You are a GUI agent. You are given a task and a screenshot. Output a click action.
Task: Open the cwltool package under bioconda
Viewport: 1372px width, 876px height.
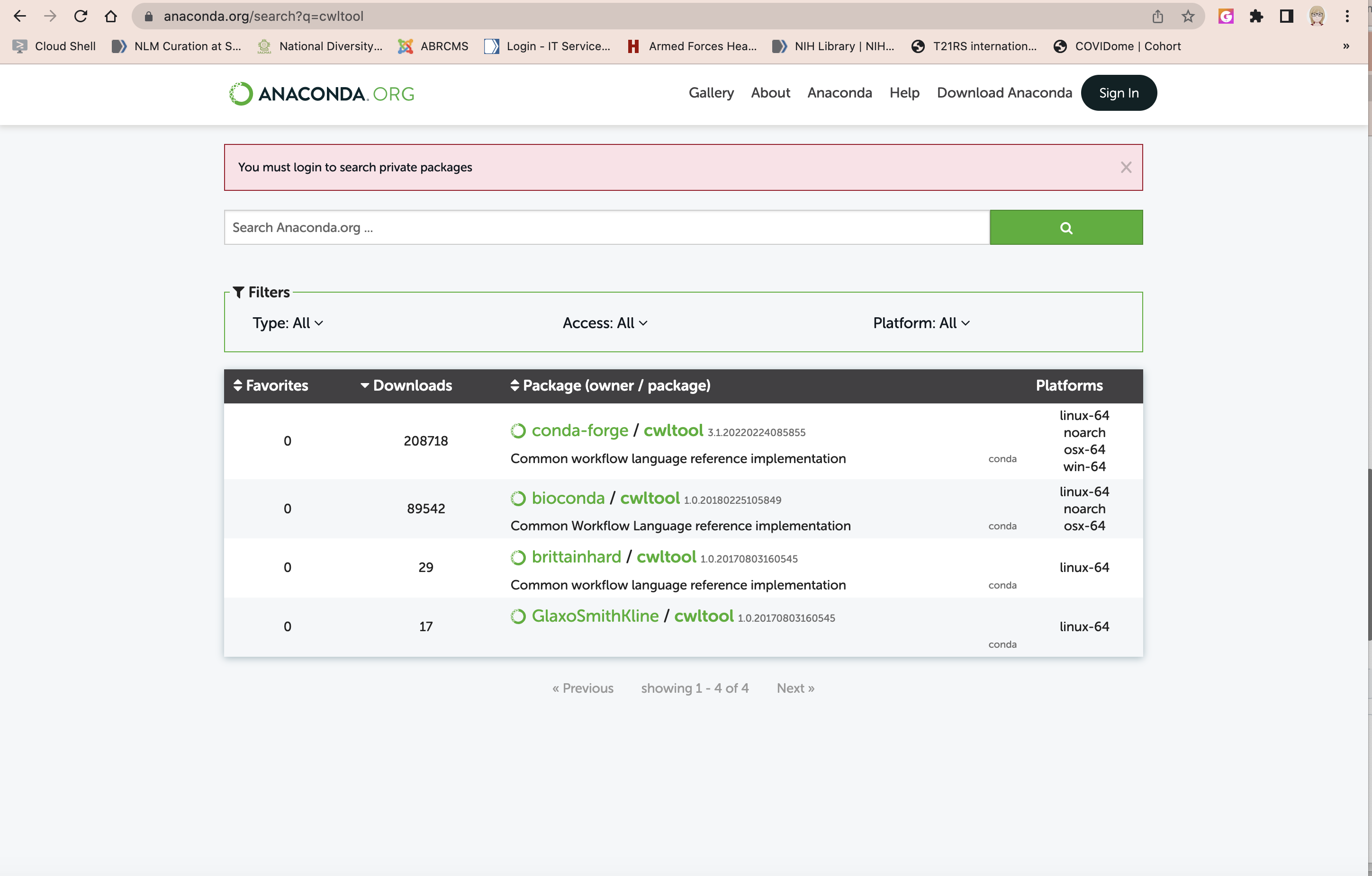(x=650, y=499)
